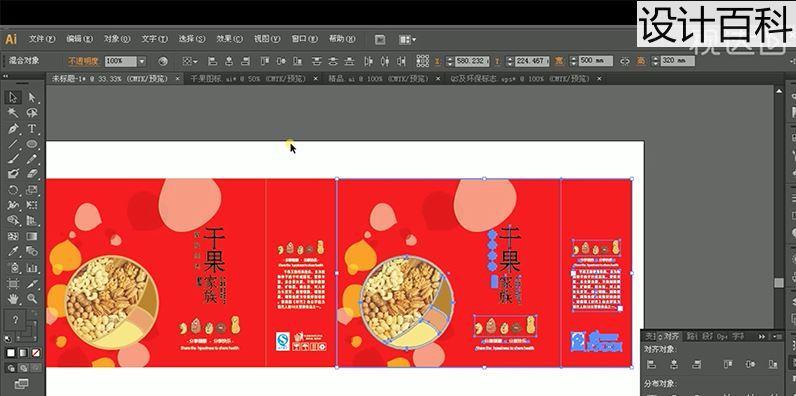The width and height of the screenshot is (796, 396).
Task: Select the Width/Warp tool
Action: 14,205
